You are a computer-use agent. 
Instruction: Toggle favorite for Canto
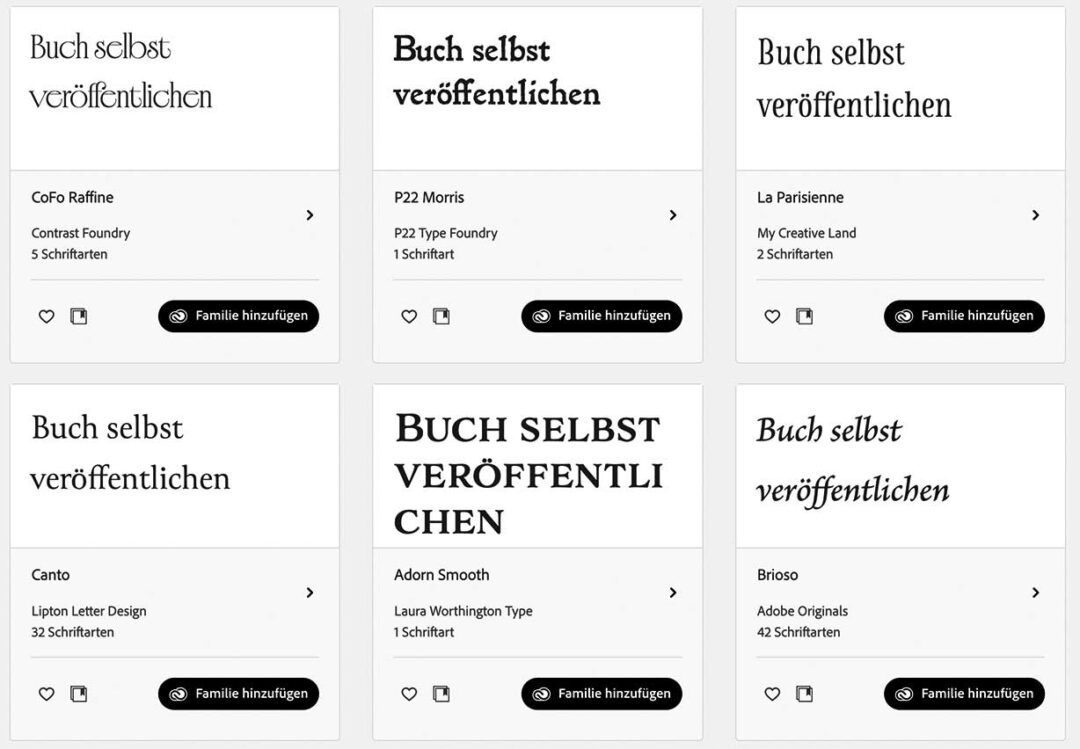[46, 694]
